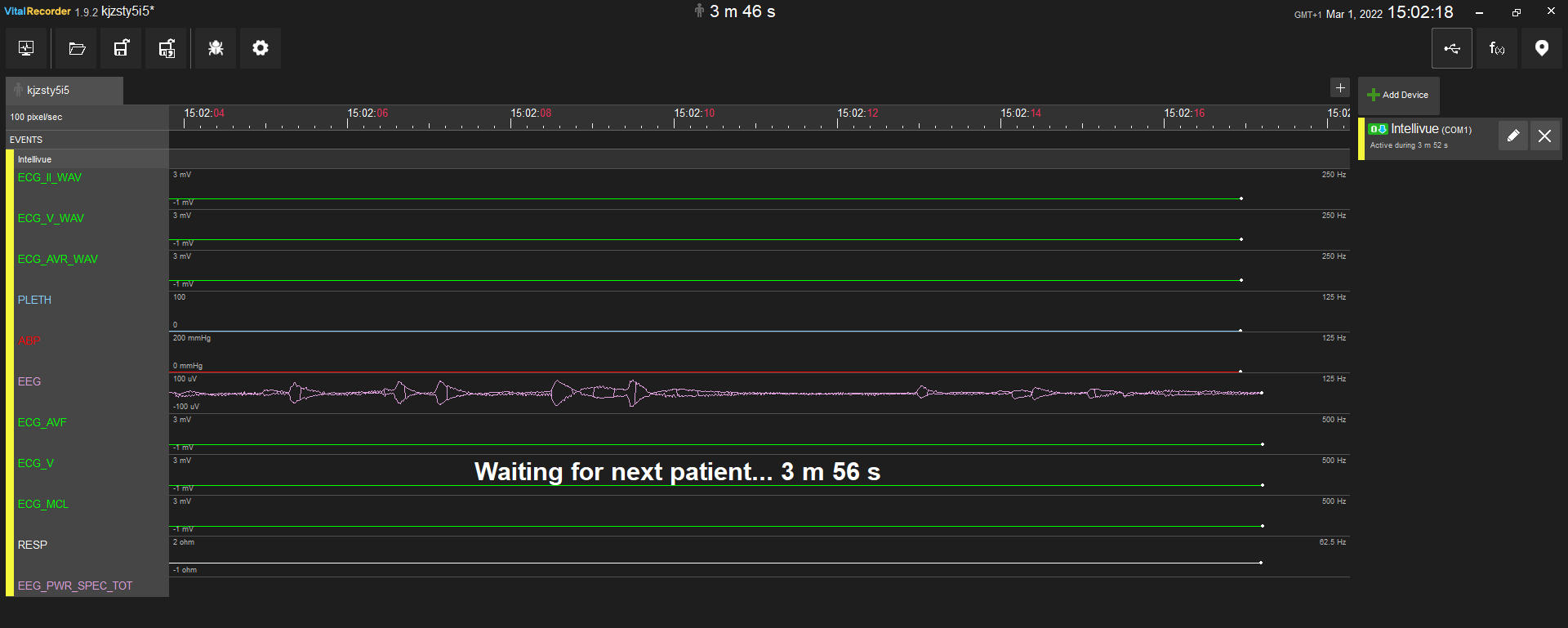Click the 15:02:10 marker on the timeline
Viewport: 1568px width, 628px height.
pyautogui.click(x=694, y=114)
